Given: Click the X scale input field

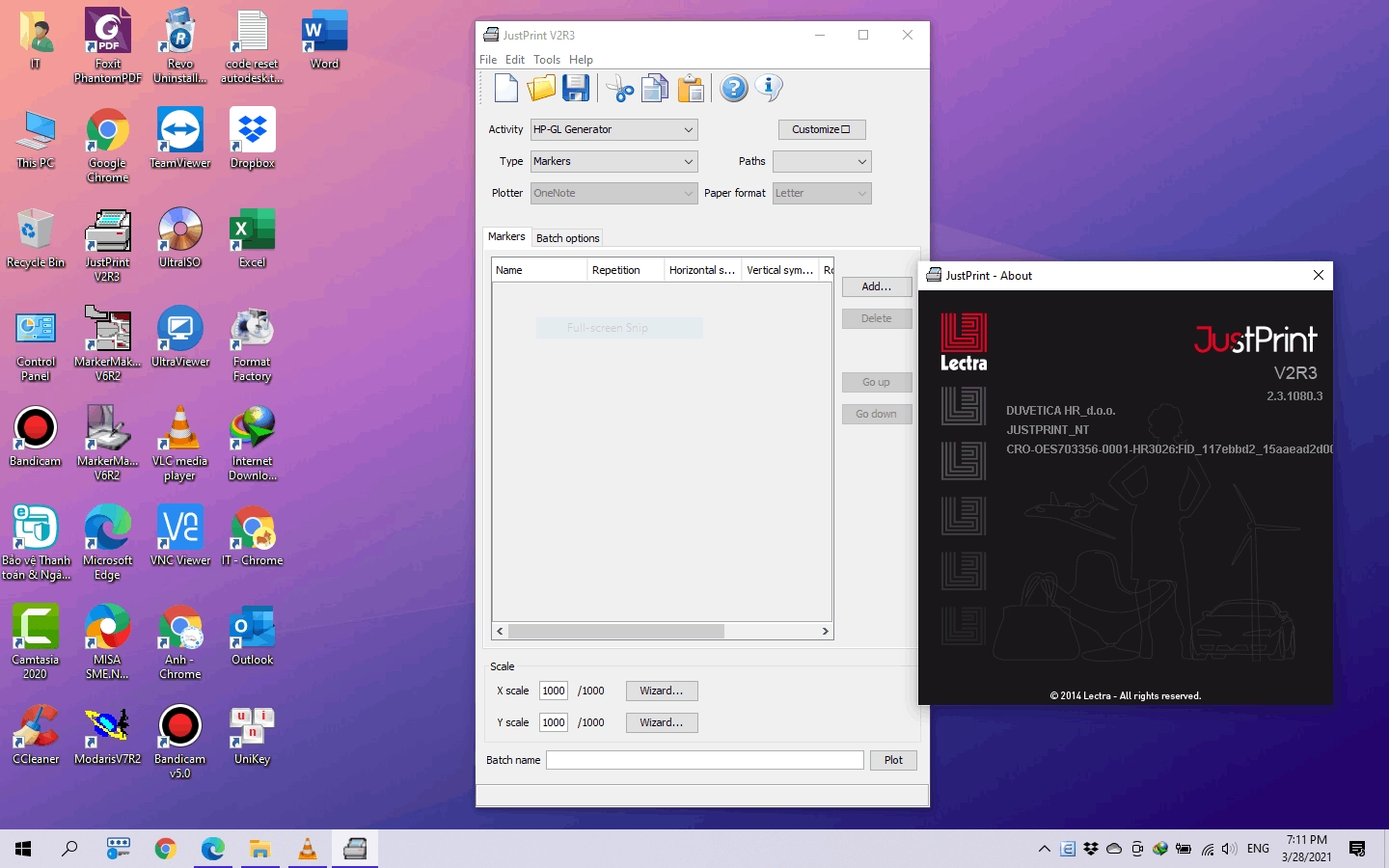Looking at the screenshot, I should (554, 691).
